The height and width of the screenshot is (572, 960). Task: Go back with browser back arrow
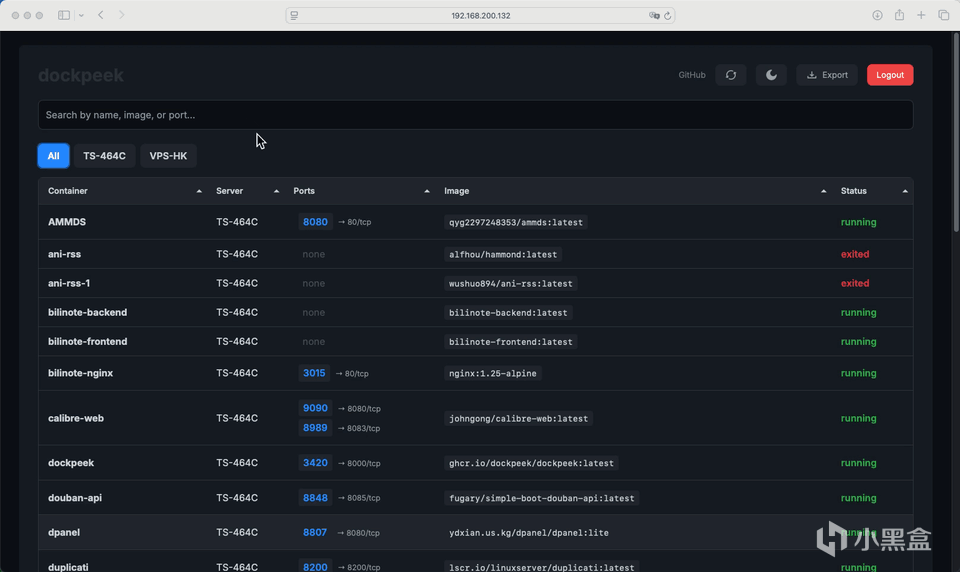[101, 15]
